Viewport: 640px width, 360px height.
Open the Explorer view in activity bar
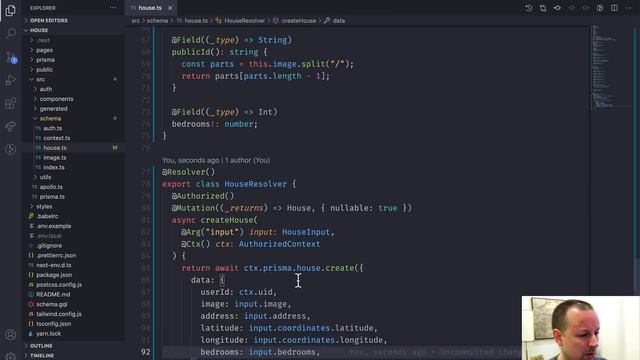coord(11,10)
